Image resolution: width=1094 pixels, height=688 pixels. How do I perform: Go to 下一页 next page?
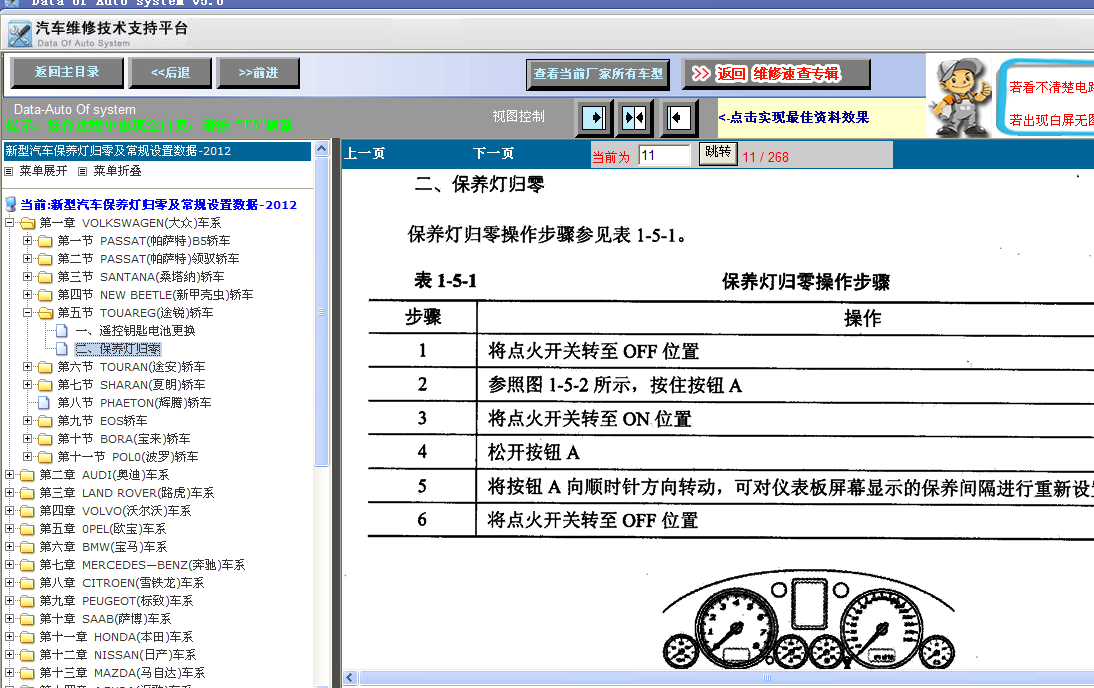tap(493, 154)
